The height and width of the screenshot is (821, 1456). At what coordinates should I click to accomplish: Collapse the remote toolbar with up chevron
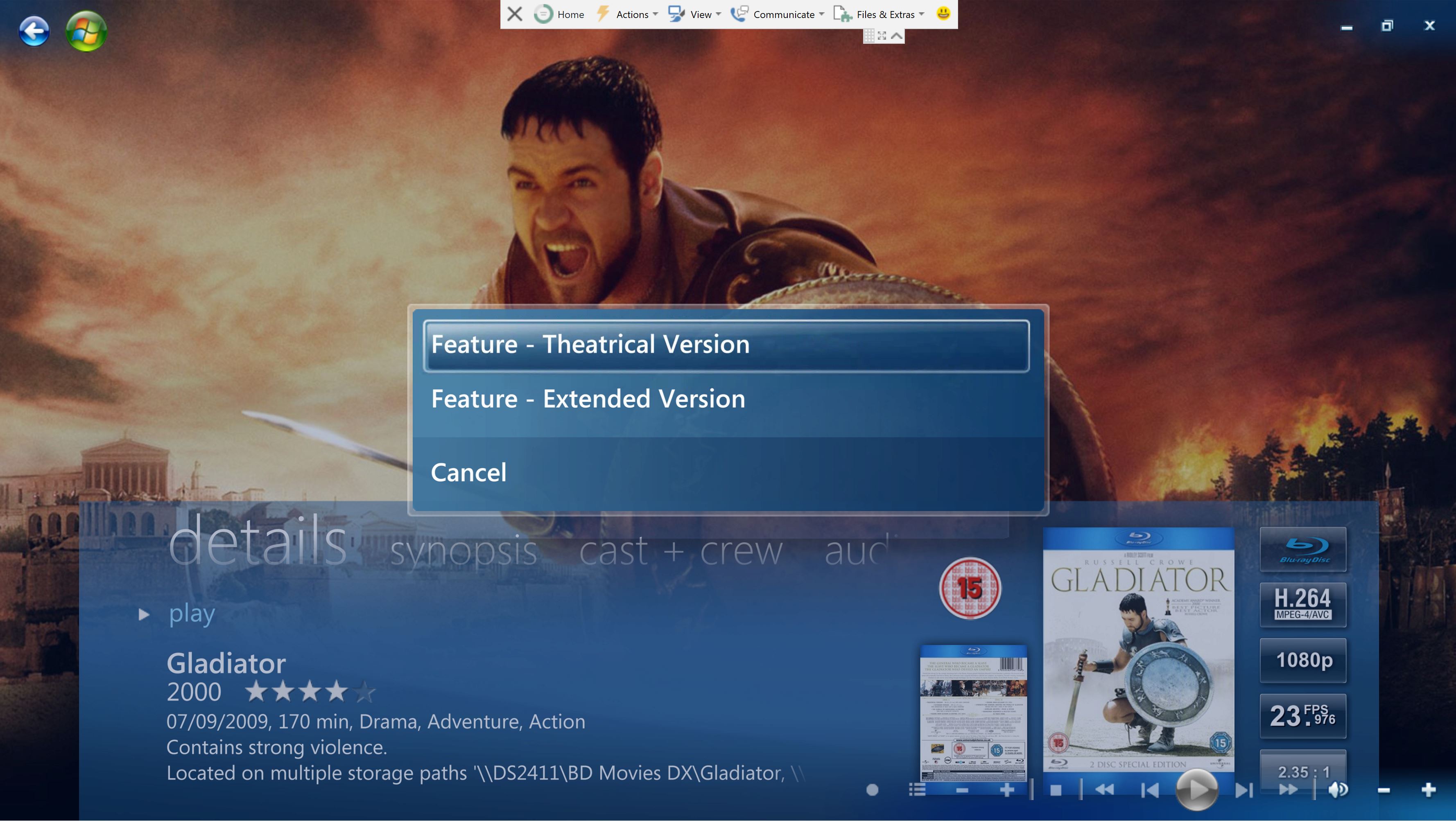pos(896,36)
